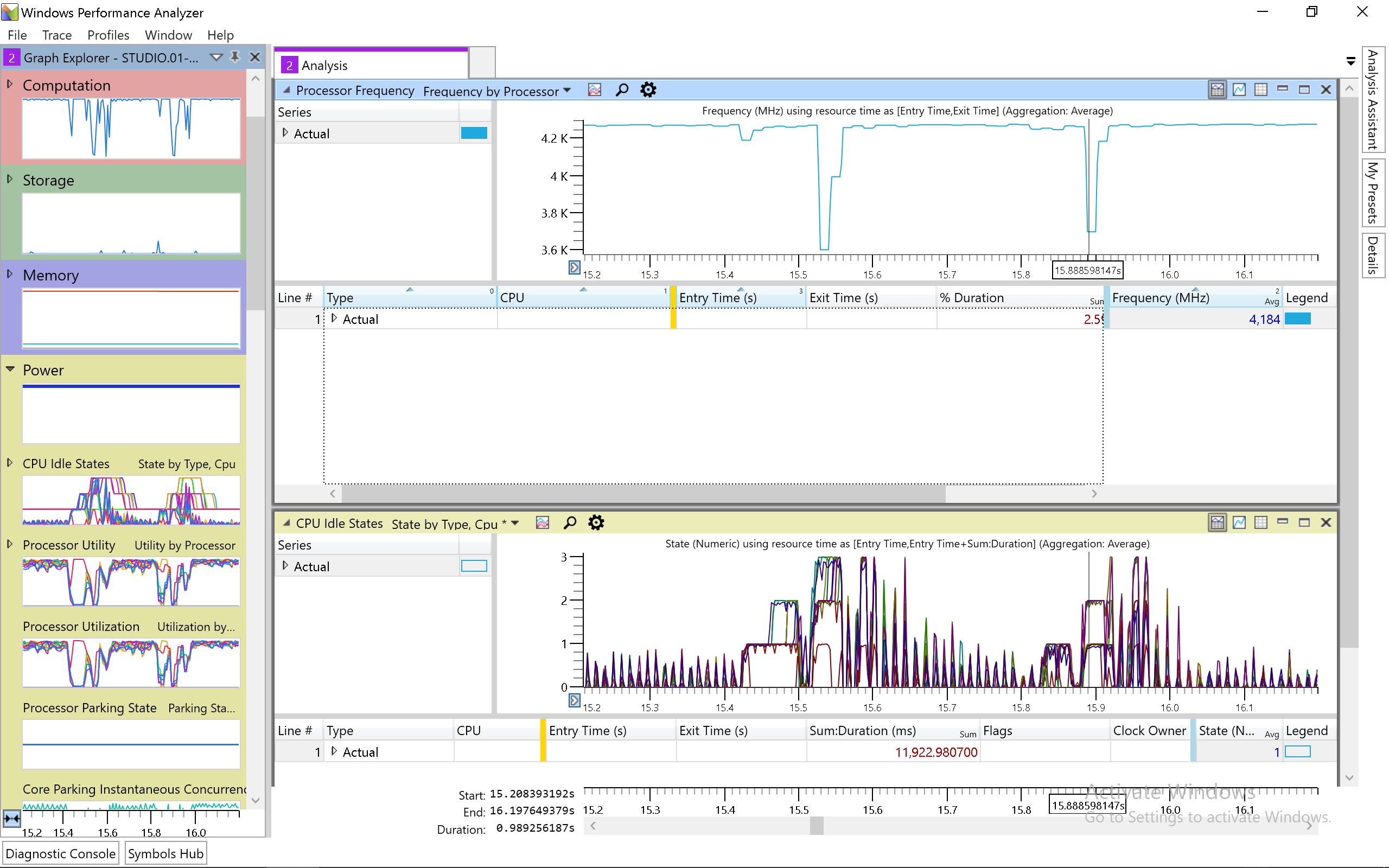Image resolution: width=1389 pixels, height=868 pixels.
Task: Click the Symbols Hub button
Action: pyautogui.click(x=165, y=854)
